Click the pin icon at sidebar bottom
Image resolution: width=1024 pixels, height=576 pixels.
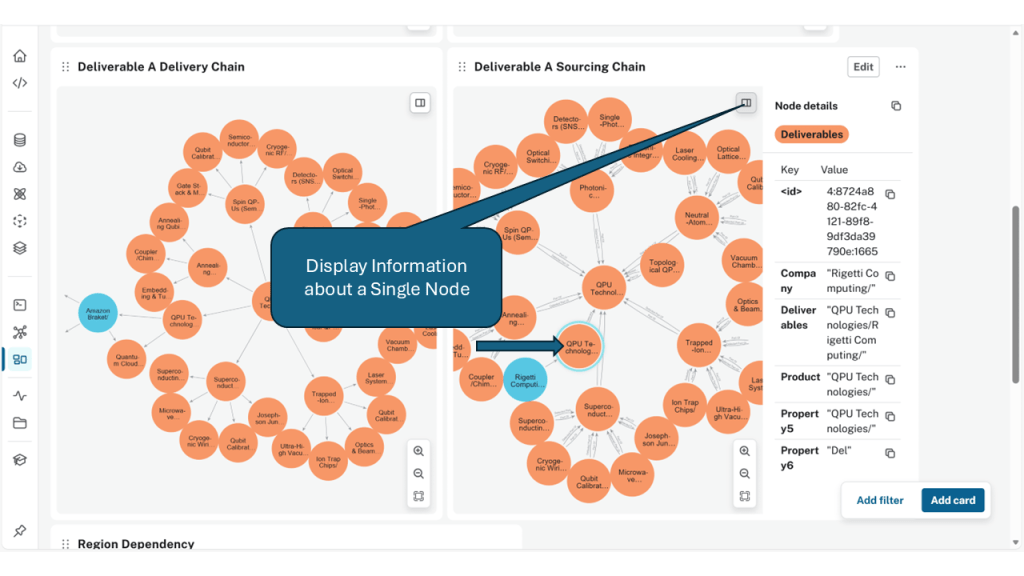tap(20, 531)
